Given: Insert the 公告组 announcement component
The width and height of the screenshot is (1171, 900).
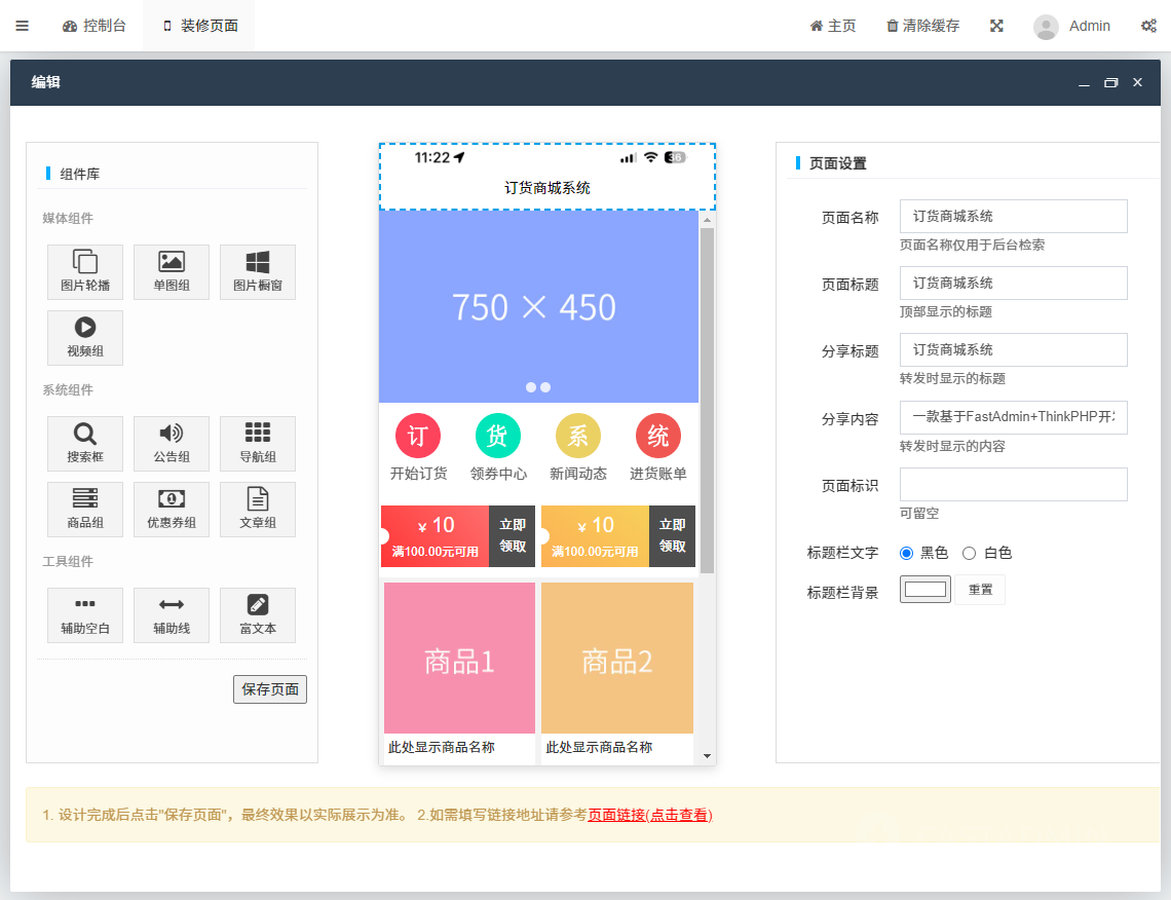Looking at the screenshot, I should pos(171,444).
